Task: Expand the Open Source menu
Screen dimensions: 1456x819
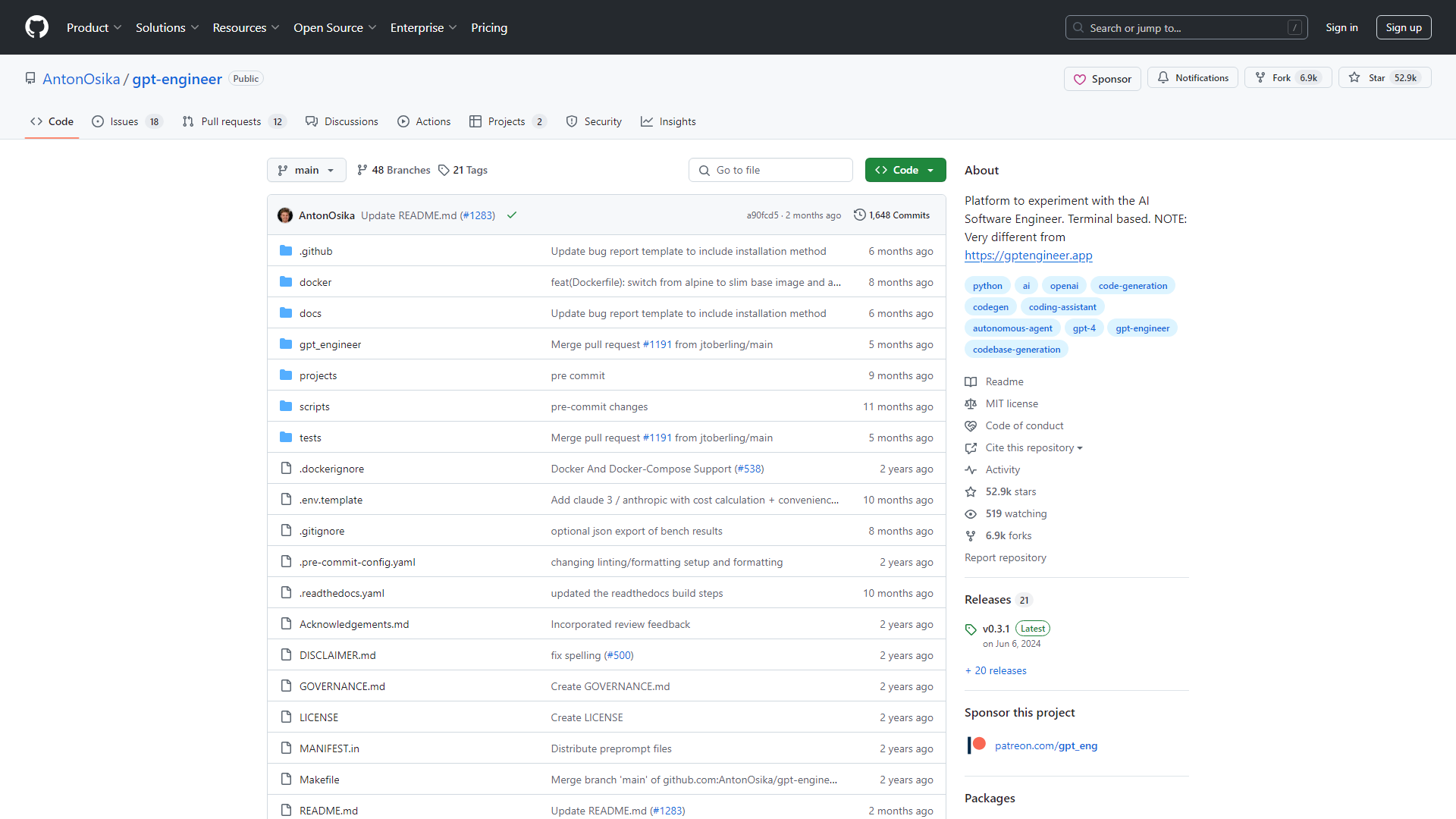Action: [334, 27]
